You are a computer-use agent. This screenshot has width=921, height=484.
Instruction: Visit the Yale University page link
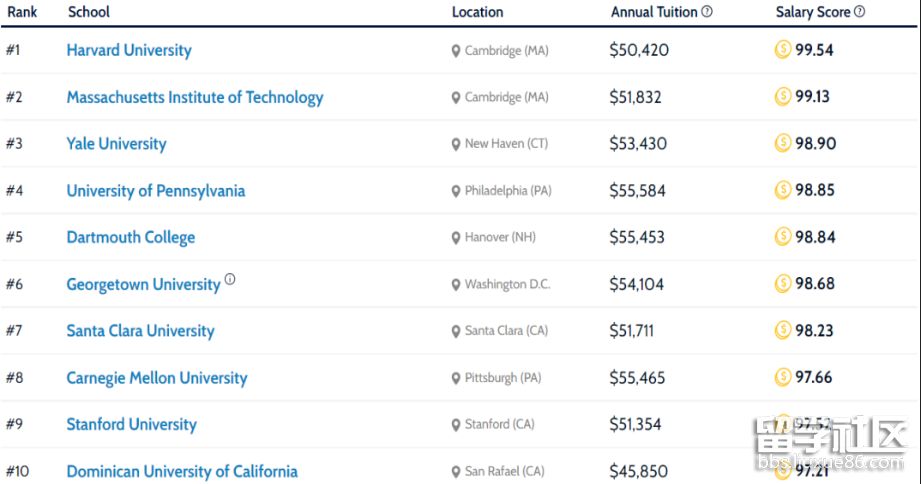[116, 144]
